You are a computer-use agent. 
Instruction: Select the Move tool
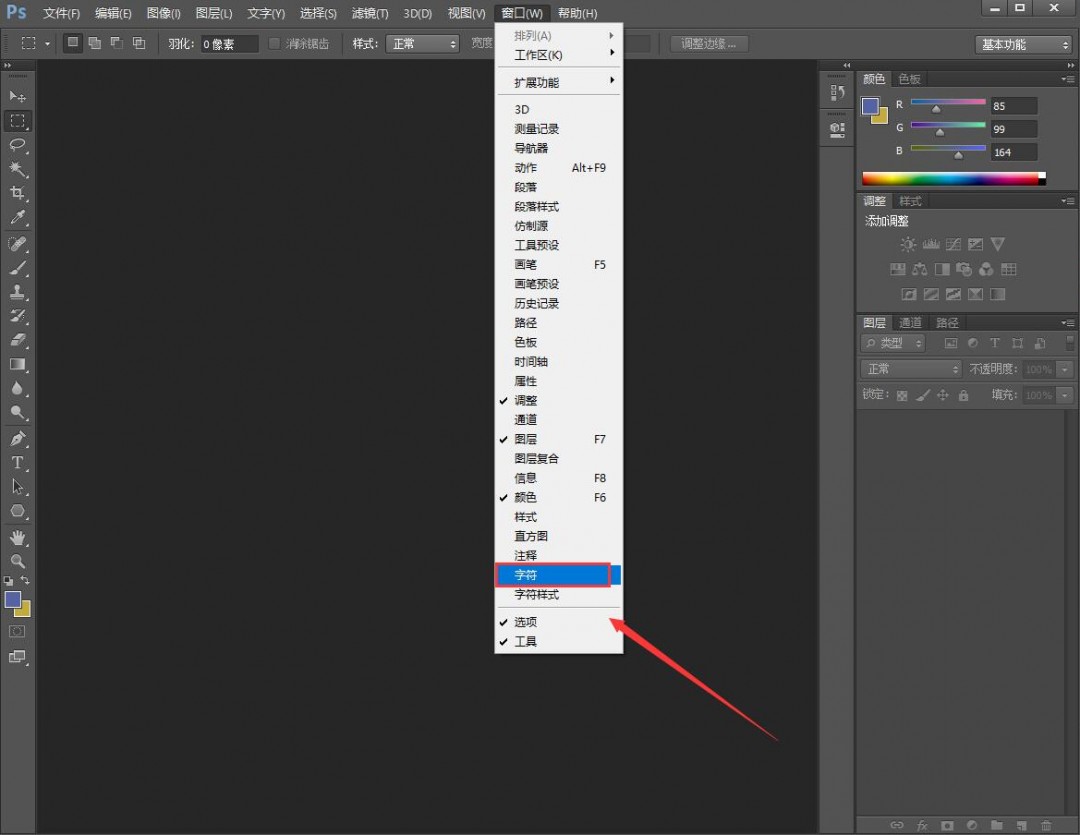click(17, 96)
